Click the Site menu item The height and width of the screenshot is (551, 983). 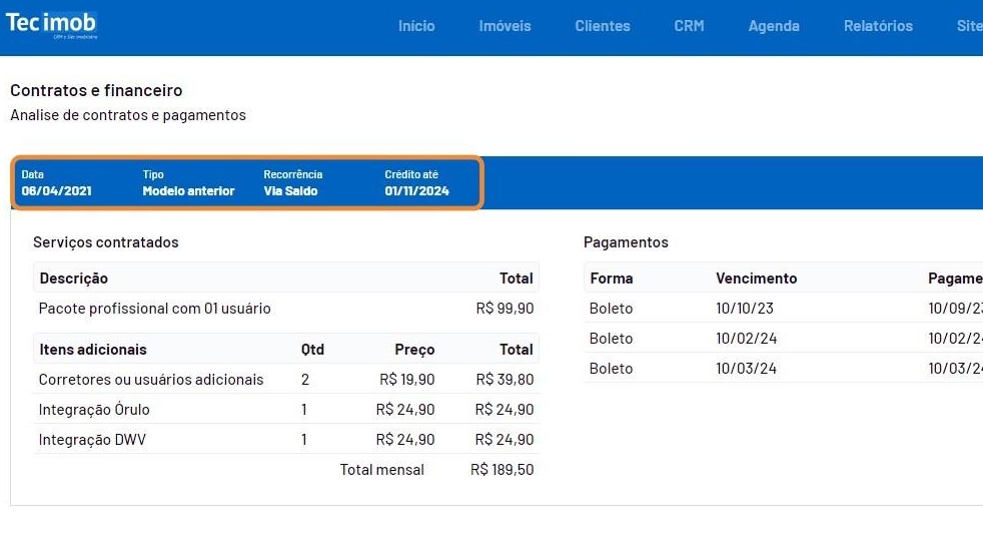(968, 26)
